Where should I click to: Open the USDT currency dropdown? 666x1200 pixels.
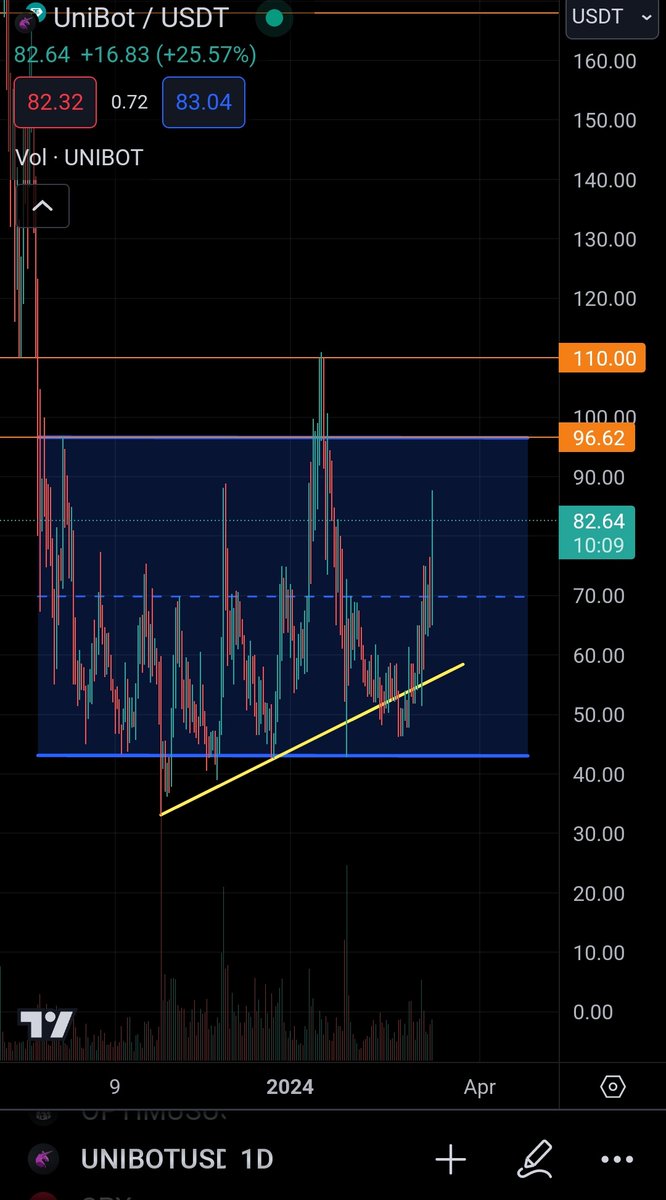(x=611, y=18)
